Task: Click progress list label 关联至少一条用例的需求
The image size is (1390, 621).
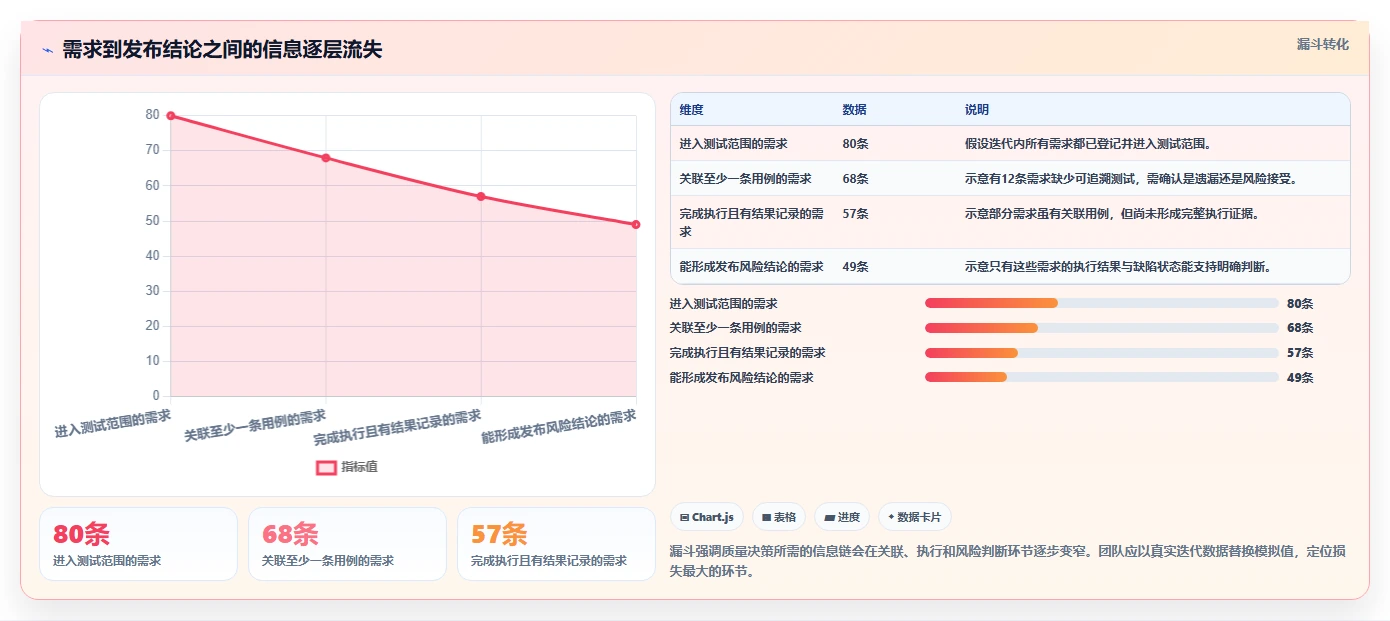Action: (x=736, y=328)
